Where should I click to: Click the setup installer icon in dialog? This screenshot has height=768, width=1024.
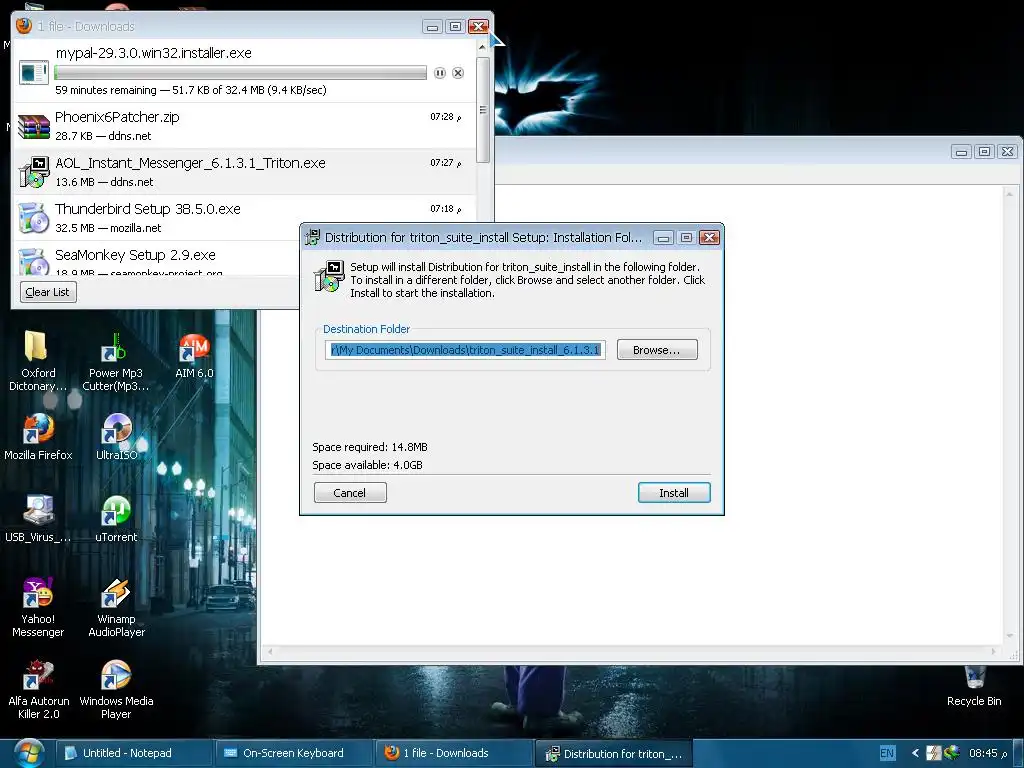point(328,276)
